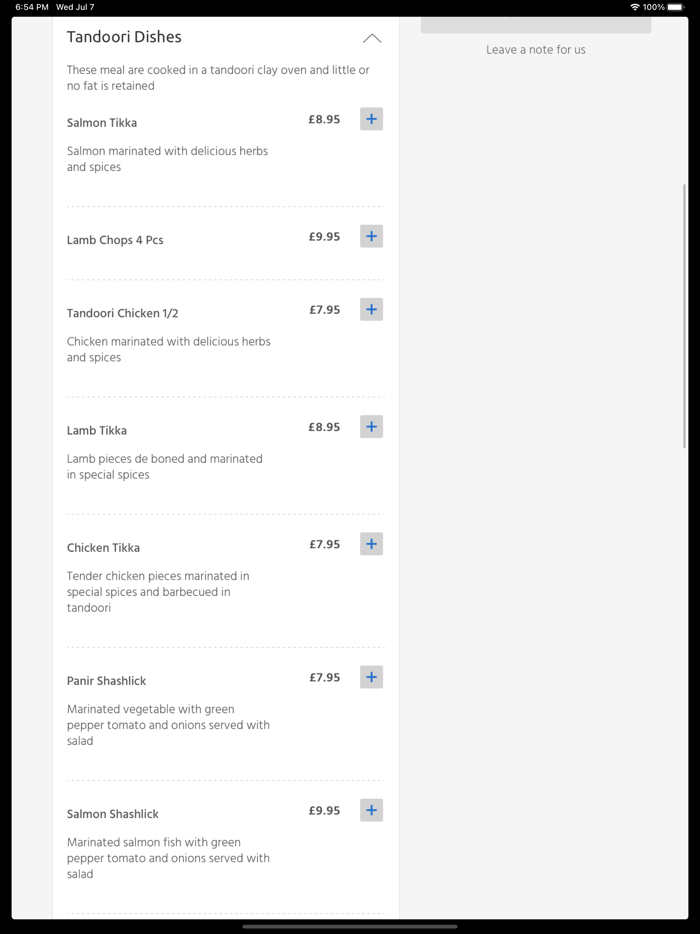
Task: Add Lamb Chops 4 Pcs to basket
Action: [x=371, y=237]
